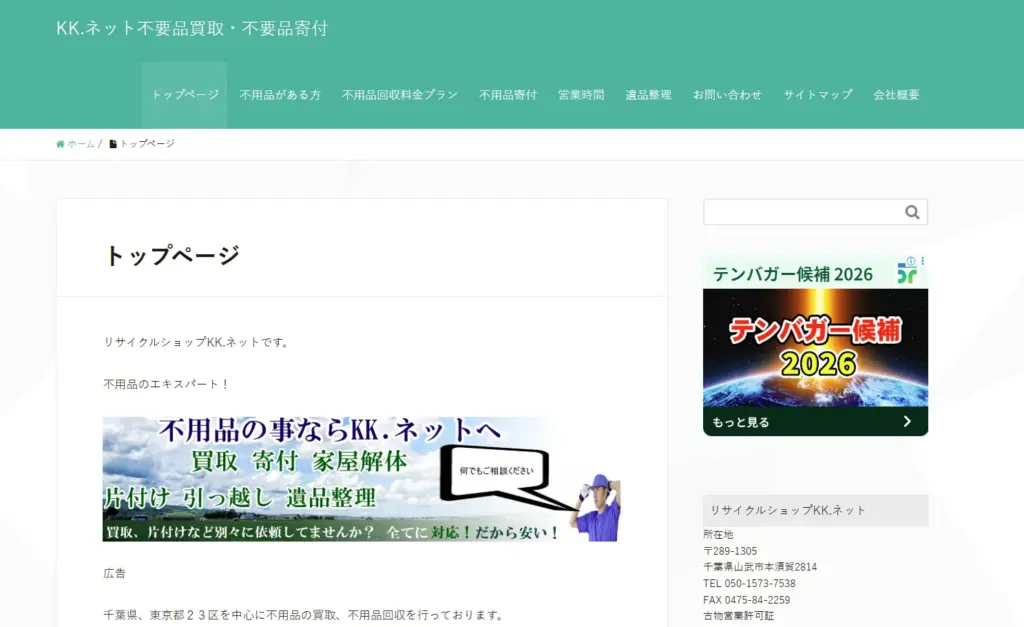The width and height of the screenshot is (1024, 627).
Task: Focus the sidebar search input field
Action: (x=800, y=212)
